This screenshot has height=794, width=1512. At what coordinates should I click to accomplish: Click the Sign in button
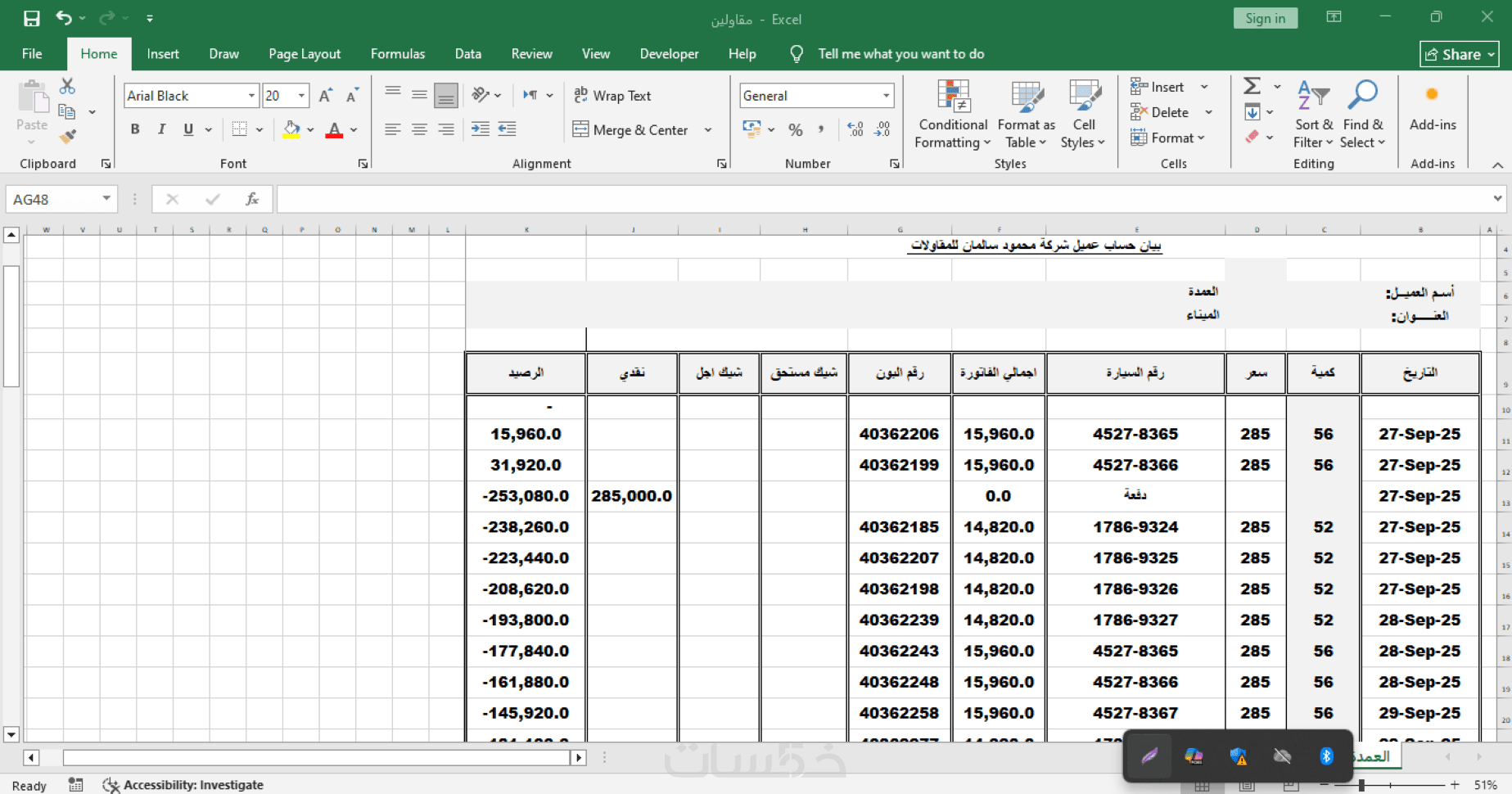(1265, 18)
